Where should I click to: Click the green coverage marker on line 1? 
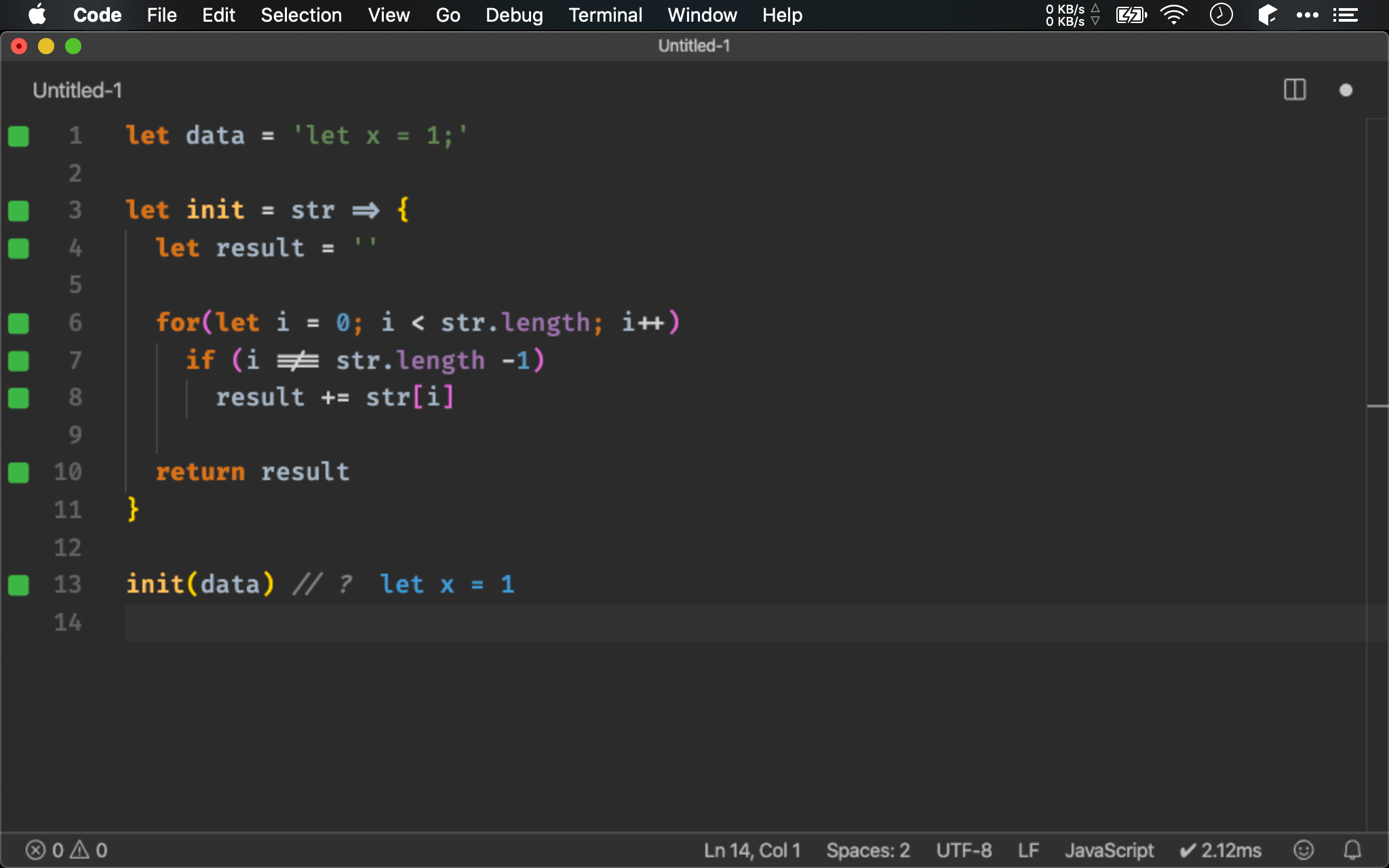coord(18,136)
